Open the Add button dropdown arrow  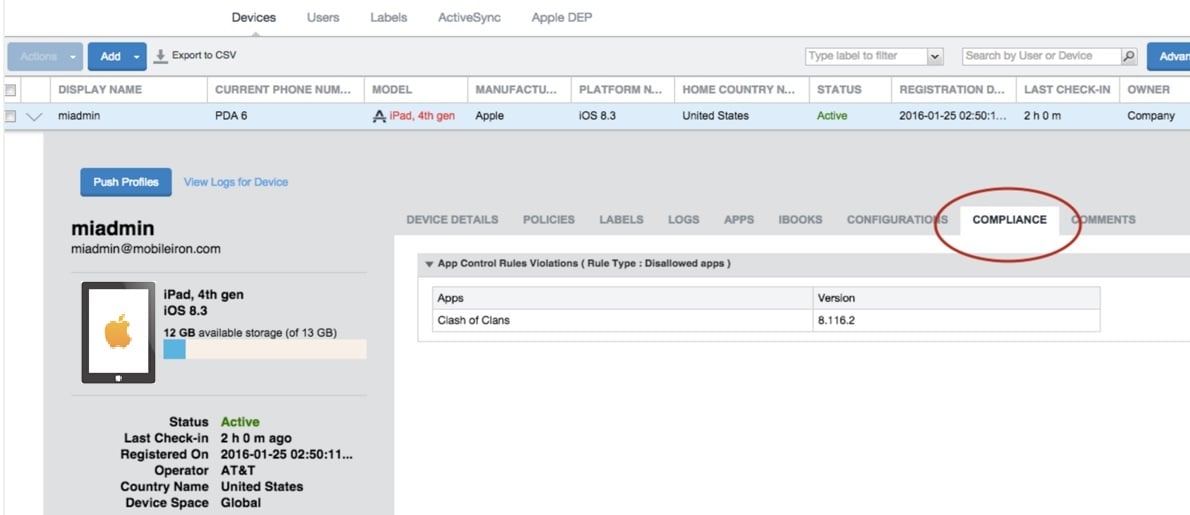pyautogui.click(x=136, y=57)
